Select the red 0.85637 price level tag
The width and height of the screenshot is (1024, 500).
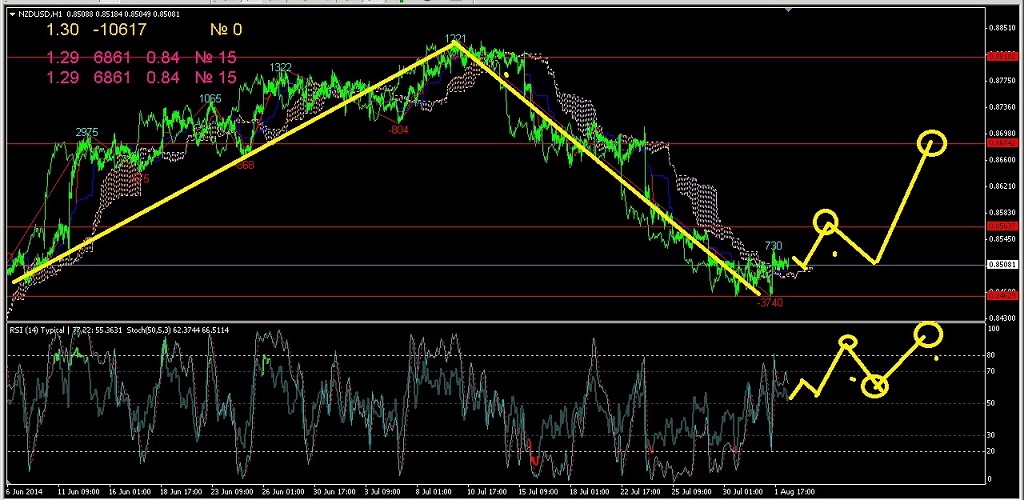tap(1001, 227)
